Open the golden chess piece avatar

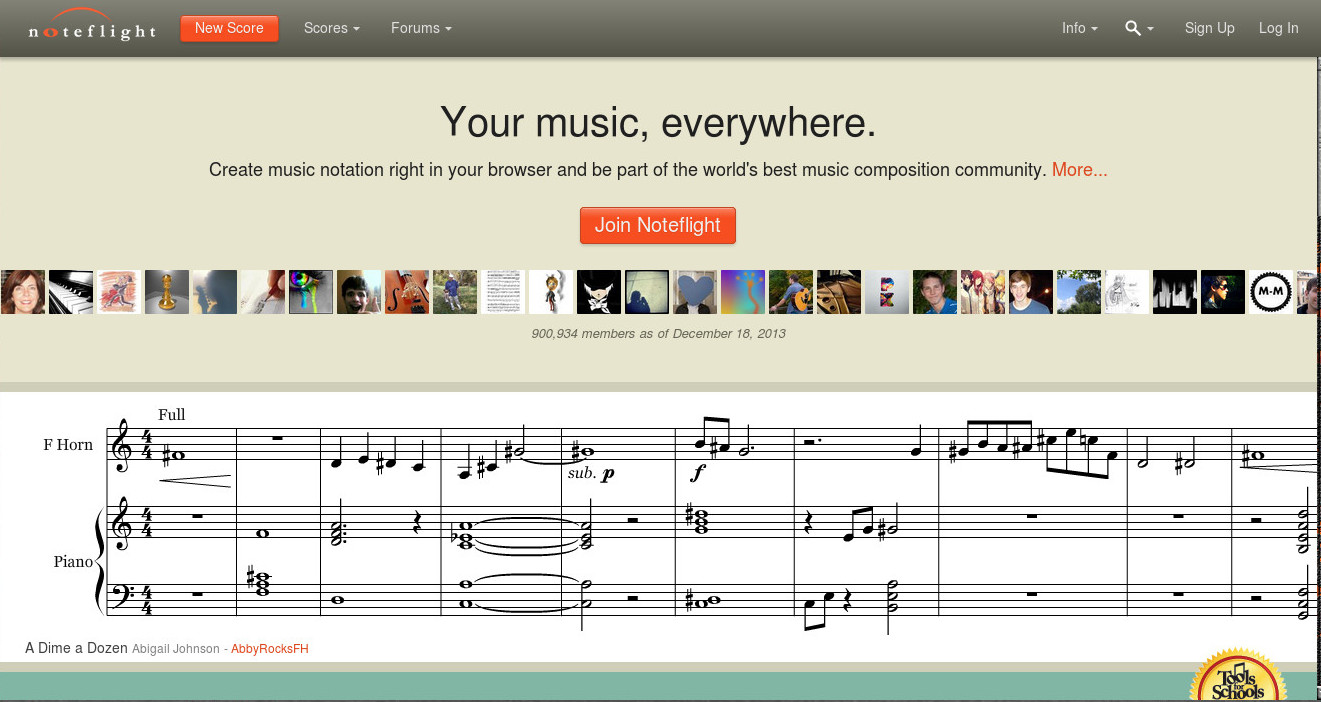(x=167, y=292)
